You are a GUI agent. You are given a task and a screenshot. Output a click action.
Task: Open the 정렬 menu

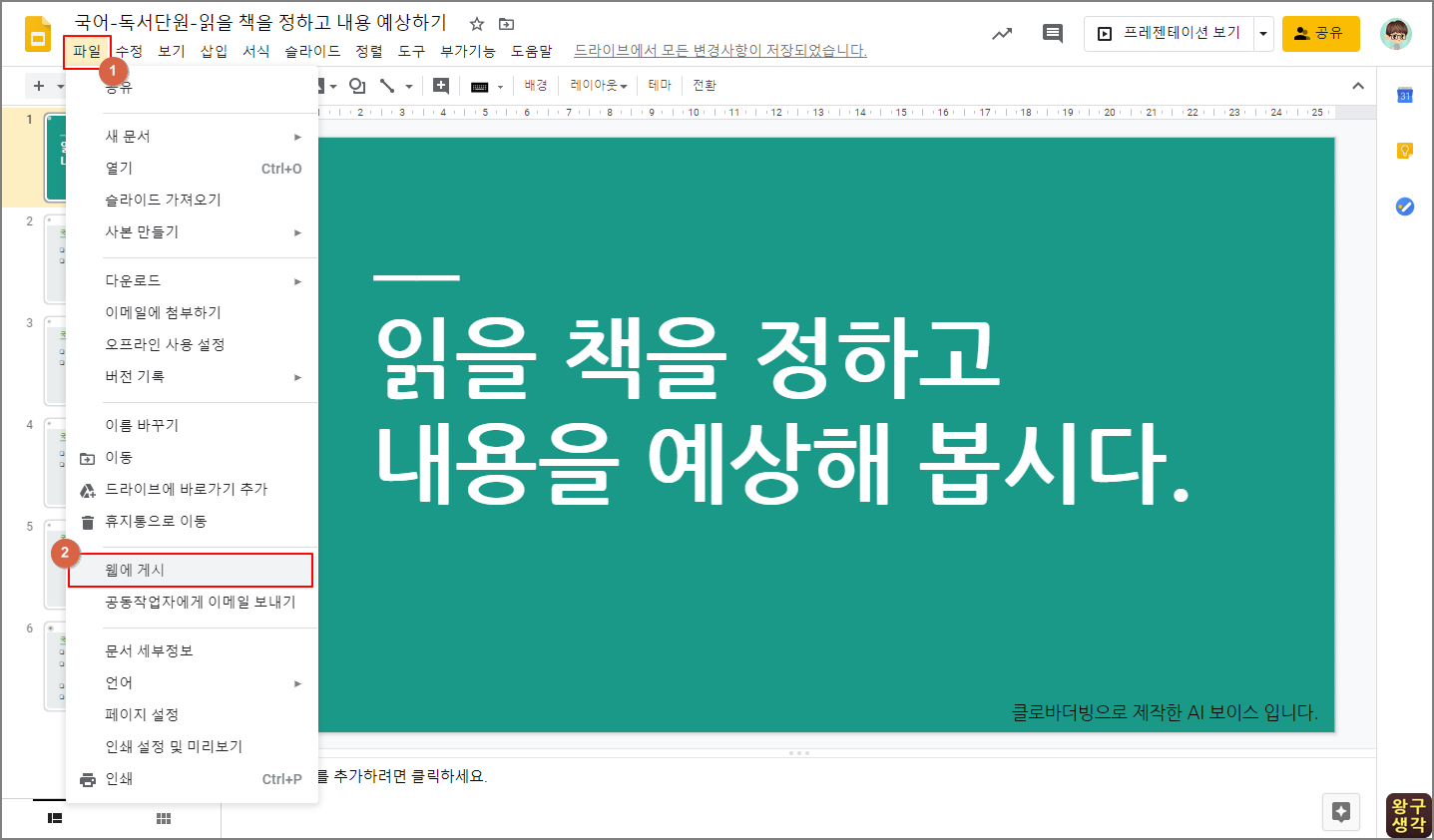[x=369, y=51]
